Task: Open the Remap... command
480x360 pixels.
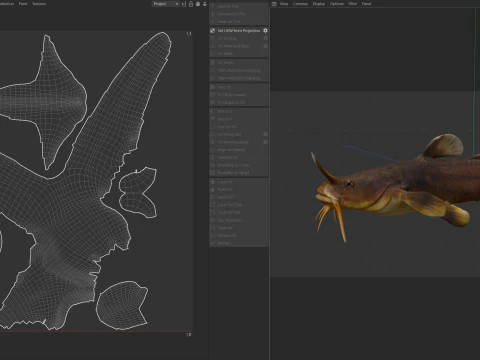Action: click(x=239, y=243)
